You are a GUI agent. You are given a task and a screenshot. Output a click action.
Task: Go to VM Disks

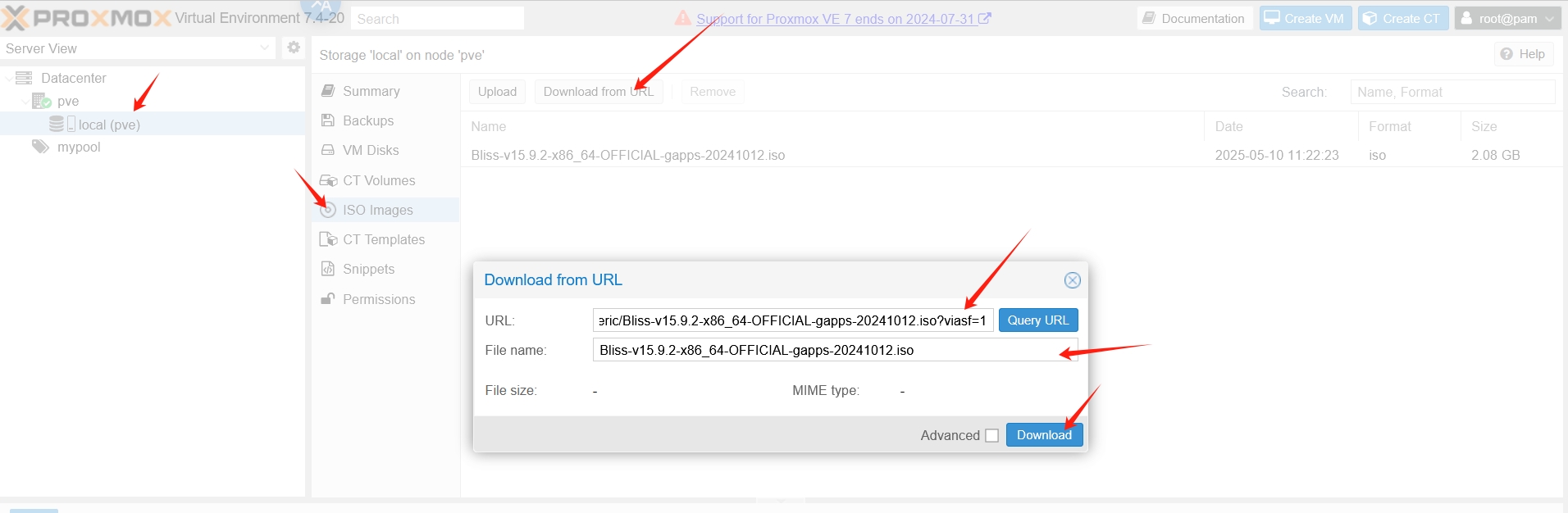coord(385,150)
